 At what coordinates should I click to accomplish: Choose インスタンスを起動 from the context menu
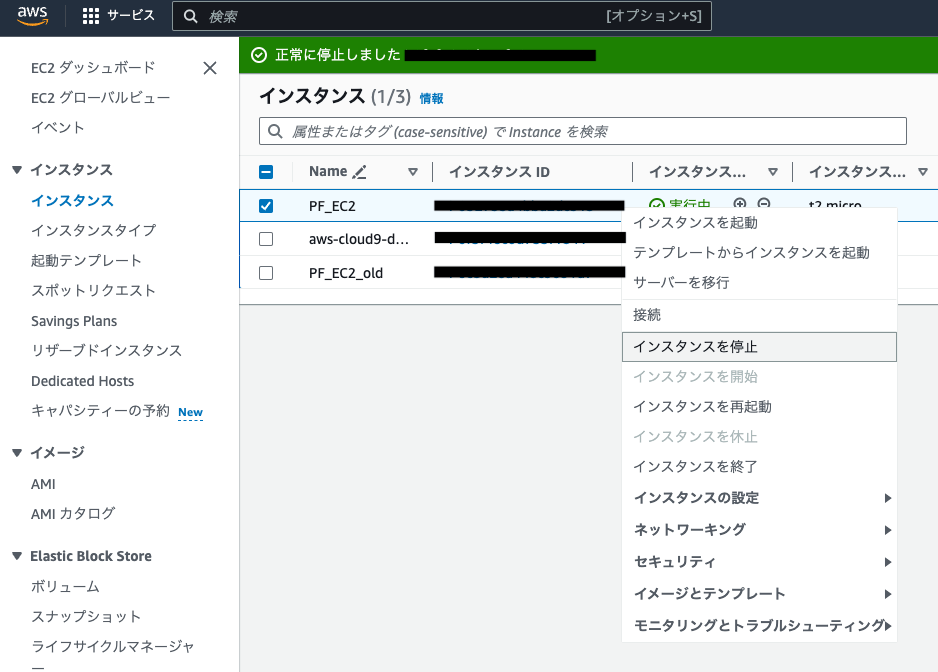759,223
